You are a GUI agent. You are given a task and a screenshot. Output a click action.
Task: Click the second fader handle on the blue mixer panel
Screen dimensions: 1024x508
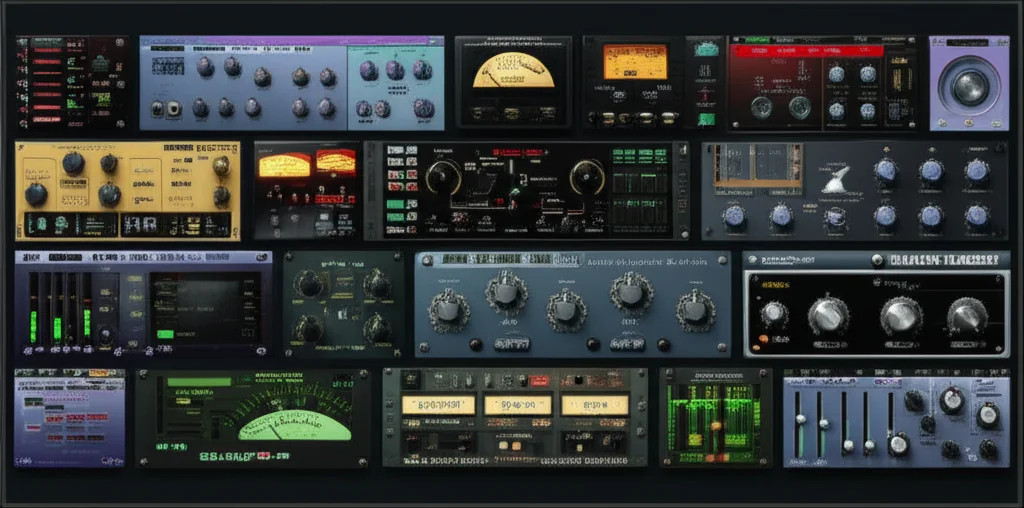824,424
